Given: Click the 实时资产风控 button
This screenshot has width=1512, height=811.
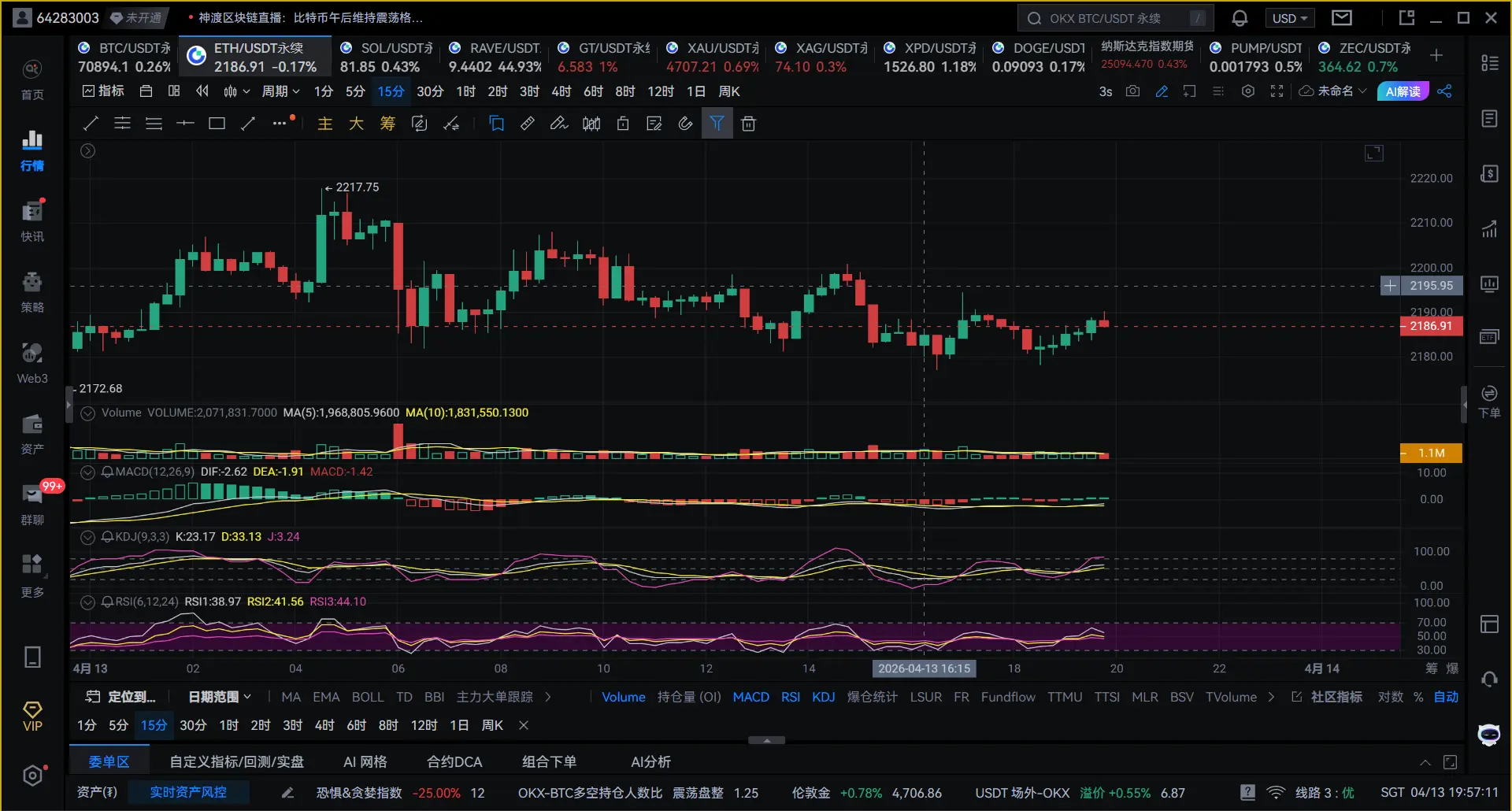Looking at the screenshot, I should (188, 792).
